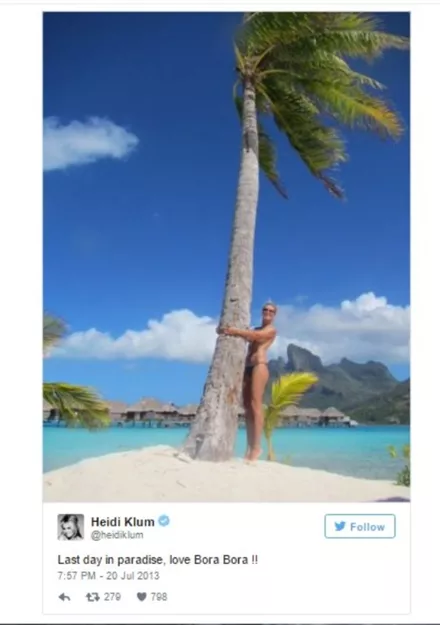The image size is (440, 625).
Task: Click the 798 likes count
Action: click(159, 597)
